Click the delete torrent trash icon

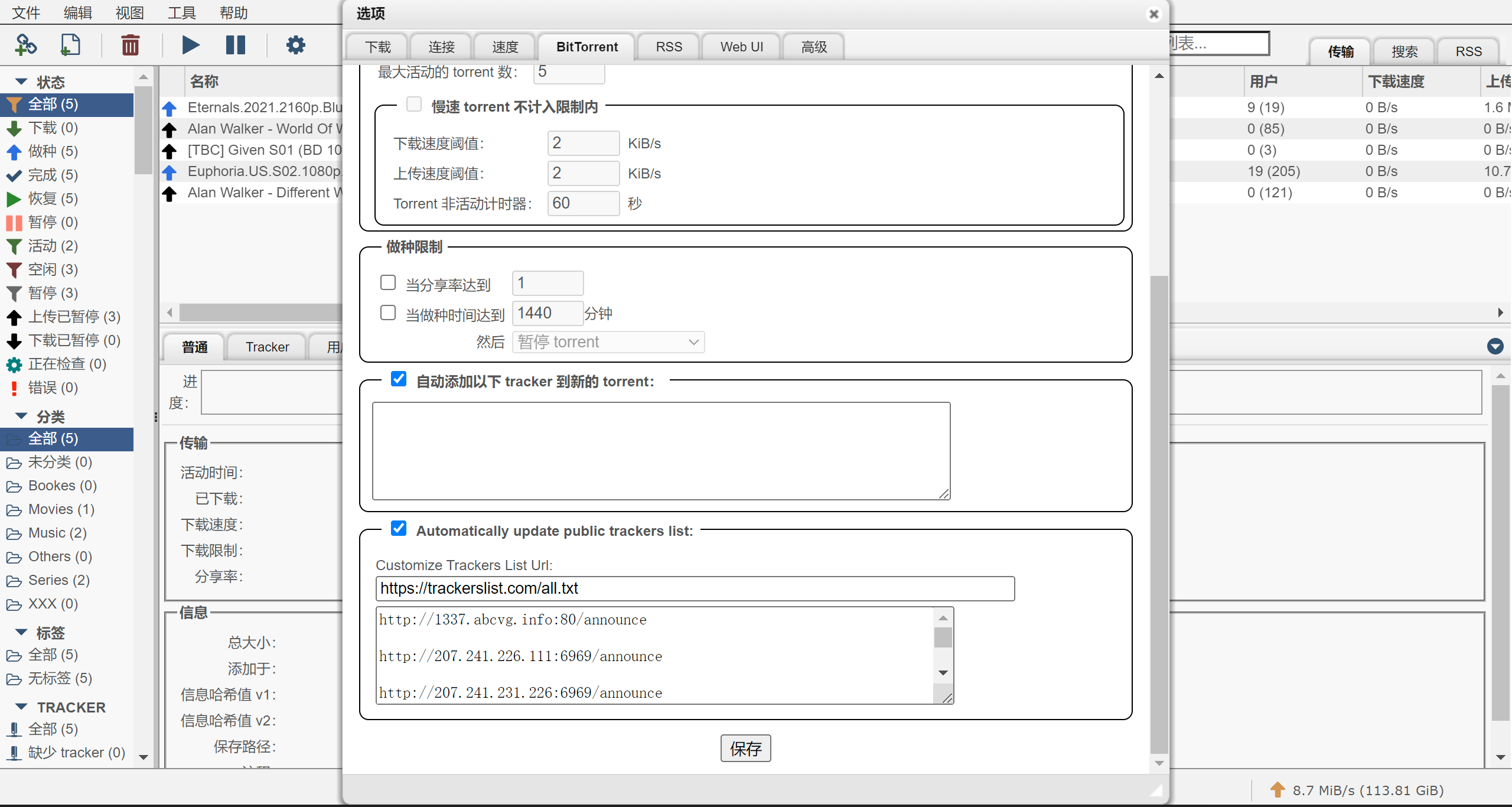130,45
